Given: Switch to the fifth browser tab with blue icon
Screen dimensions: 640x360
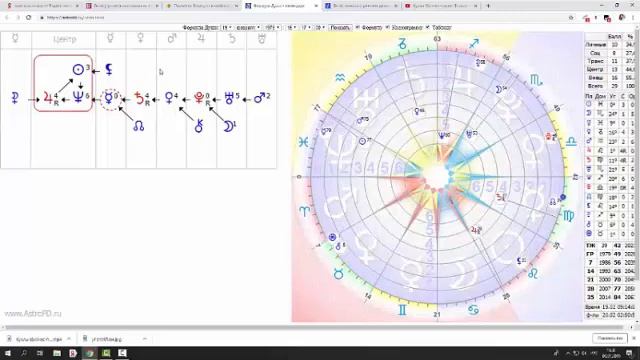Looking at the screenshot, I should click(361, 6).
